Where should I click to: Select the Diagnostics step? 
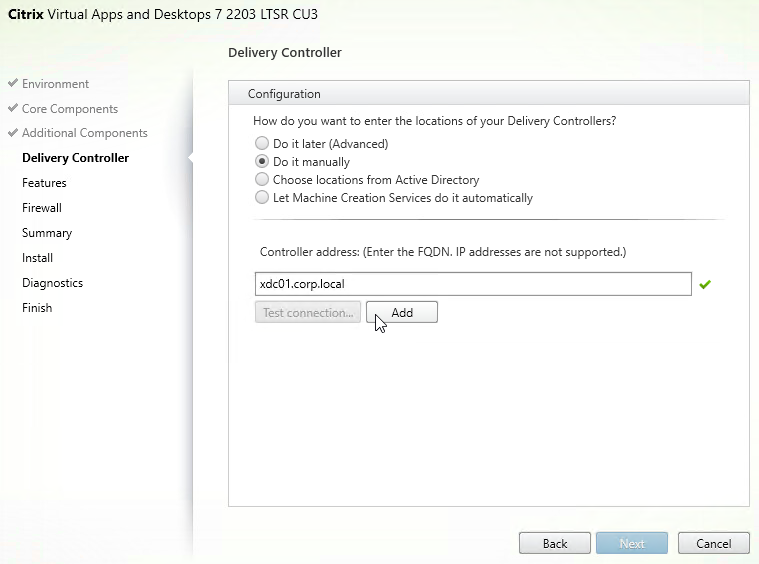tap(52, 283)
